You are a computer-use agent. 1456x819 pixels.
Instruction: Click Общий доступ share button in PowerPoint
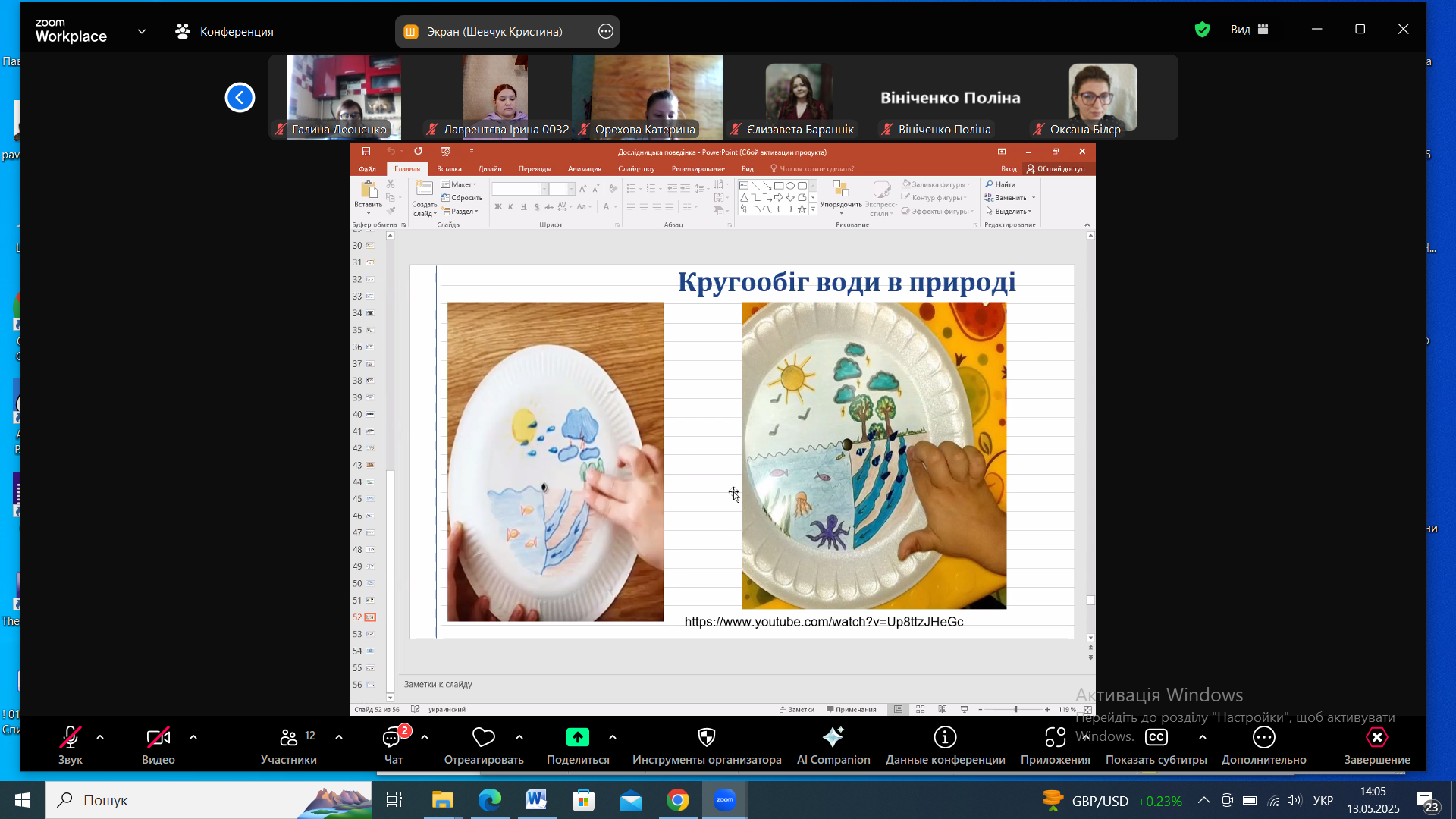(x=1056, y=169)
